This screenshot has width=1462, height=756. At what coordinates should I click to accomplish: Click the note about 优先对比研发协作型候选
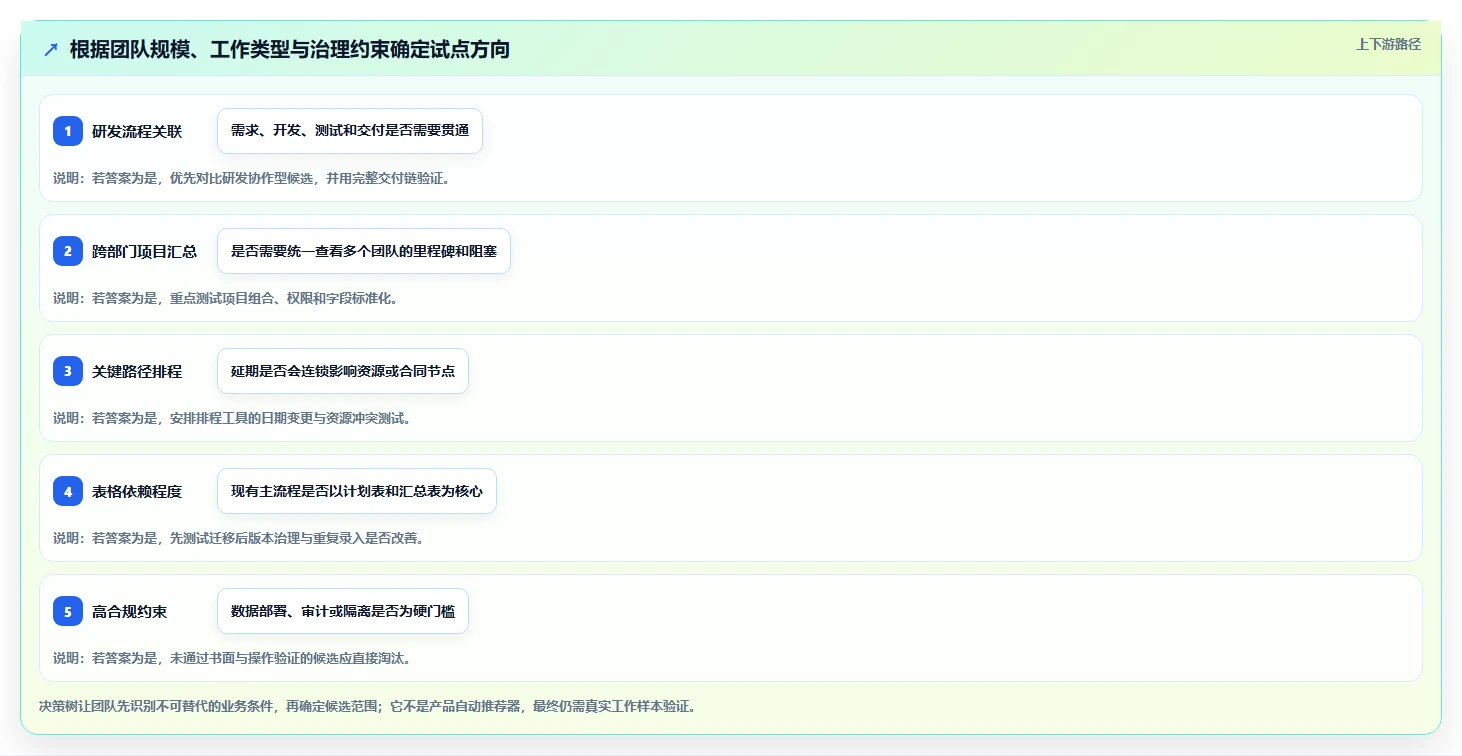pyautogui.click(x=251, y=178)
